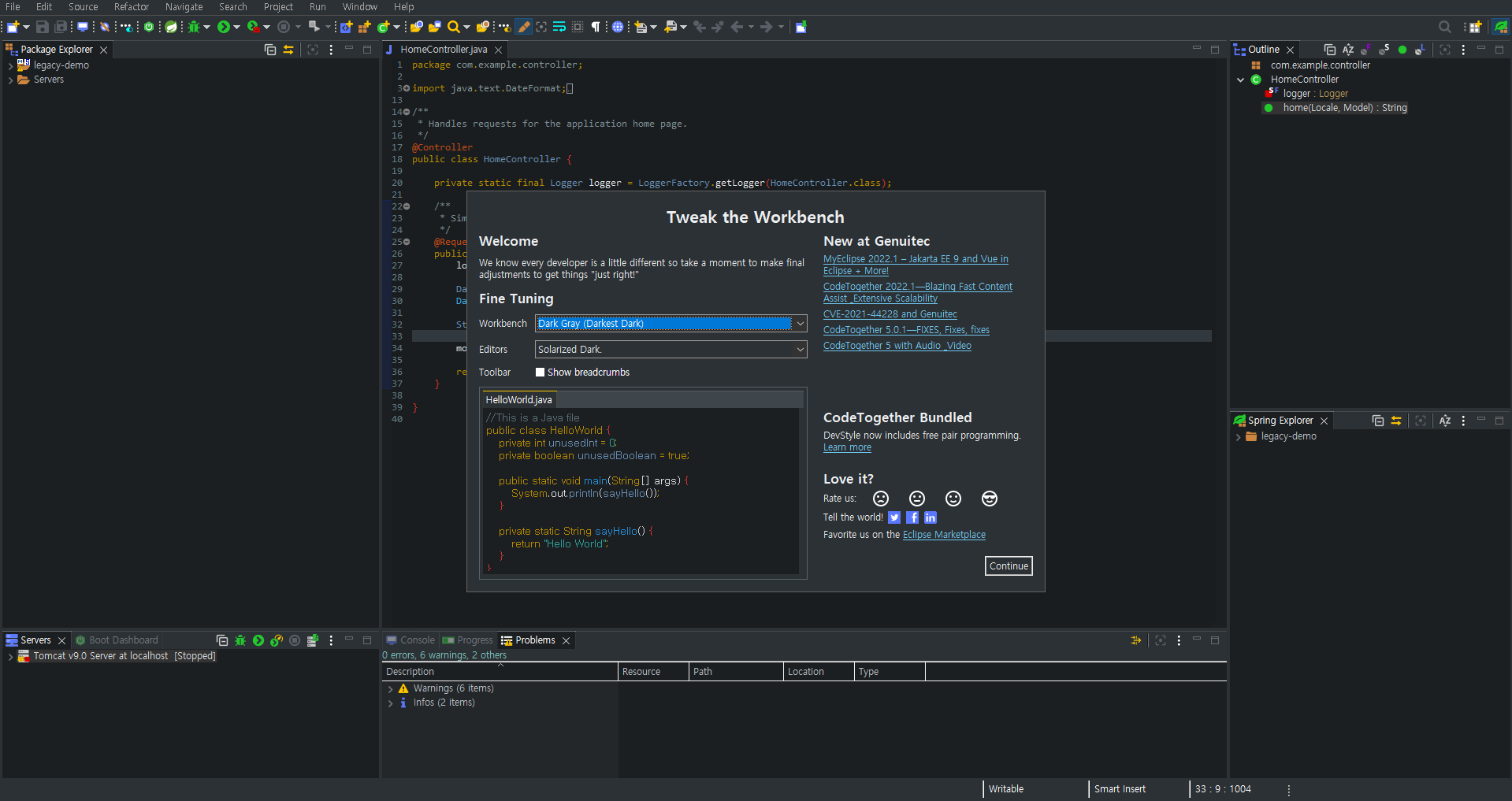Toggle Link with Editor in Package Explorer

point(288,50)
